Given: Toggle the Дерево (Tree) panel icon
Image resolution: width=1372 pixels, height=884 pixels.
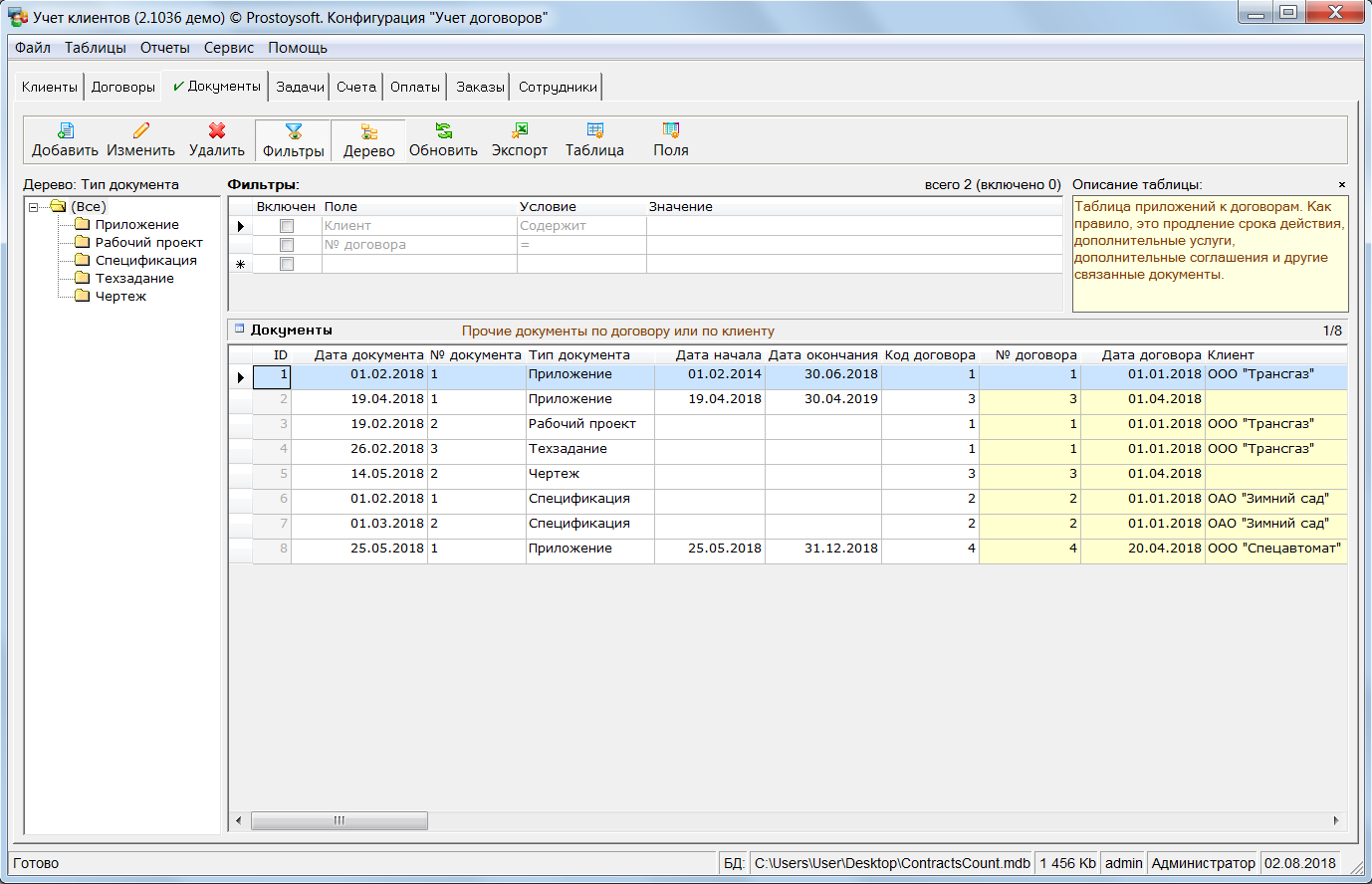Looking at the screenshot, I should click(369, 131).
